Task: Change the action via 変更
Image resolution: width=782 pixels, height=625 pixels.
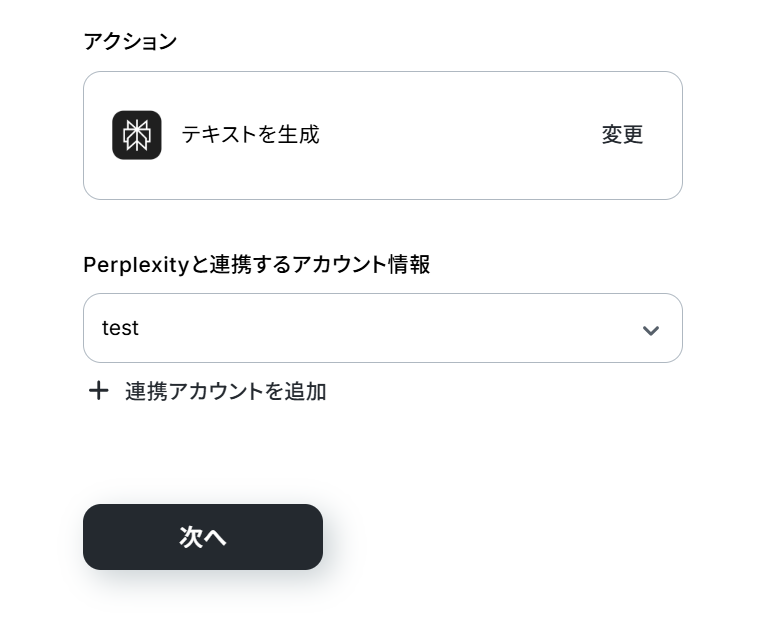Action: click(622, 135)
